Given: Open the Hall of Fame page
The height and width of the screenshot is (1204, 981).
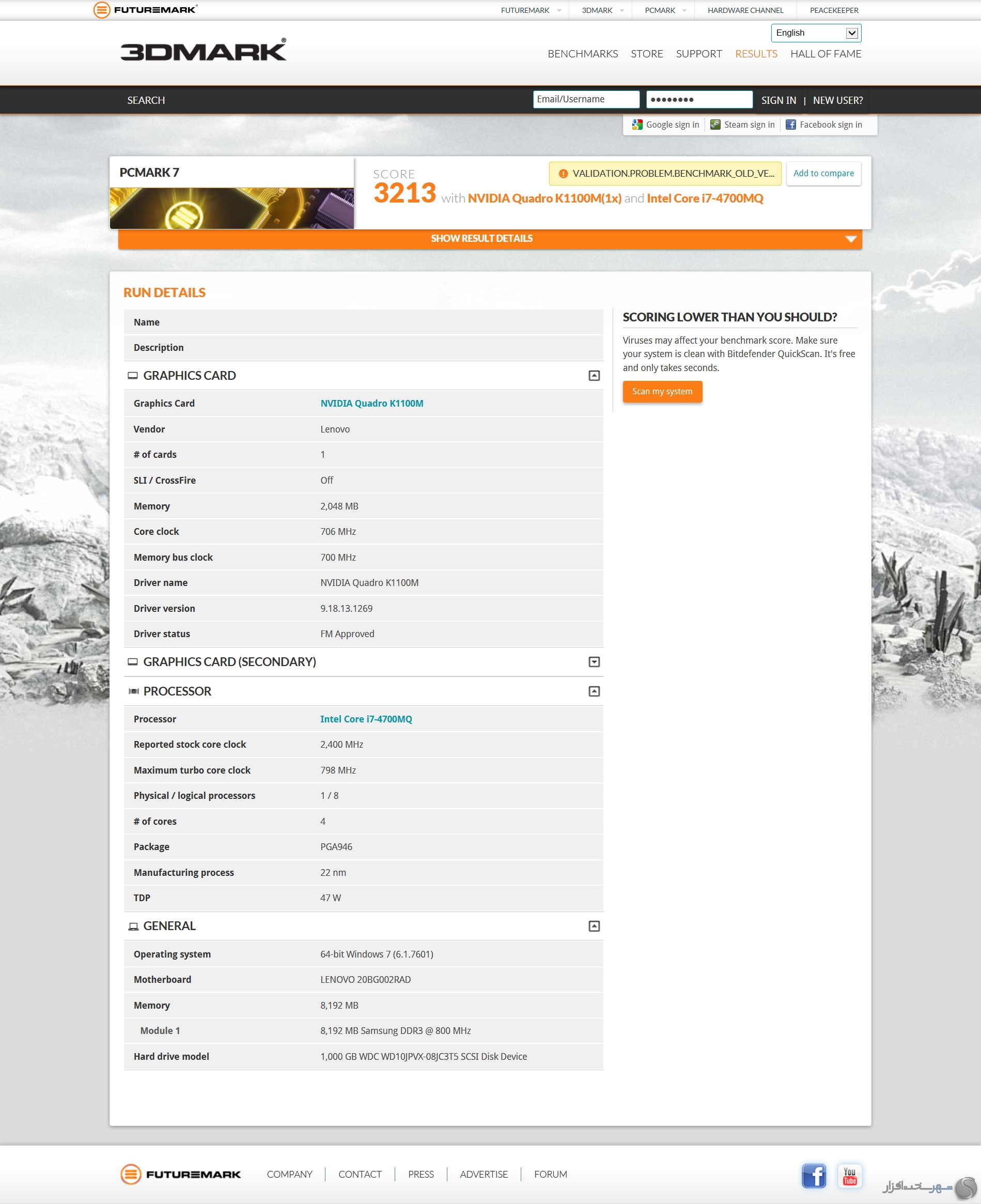Looking at the screenshot, I should coord(826,54).
